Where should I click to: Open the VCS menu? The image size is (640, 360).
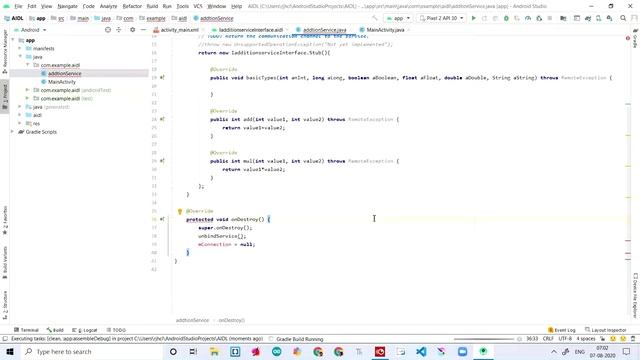pos(198,6)
